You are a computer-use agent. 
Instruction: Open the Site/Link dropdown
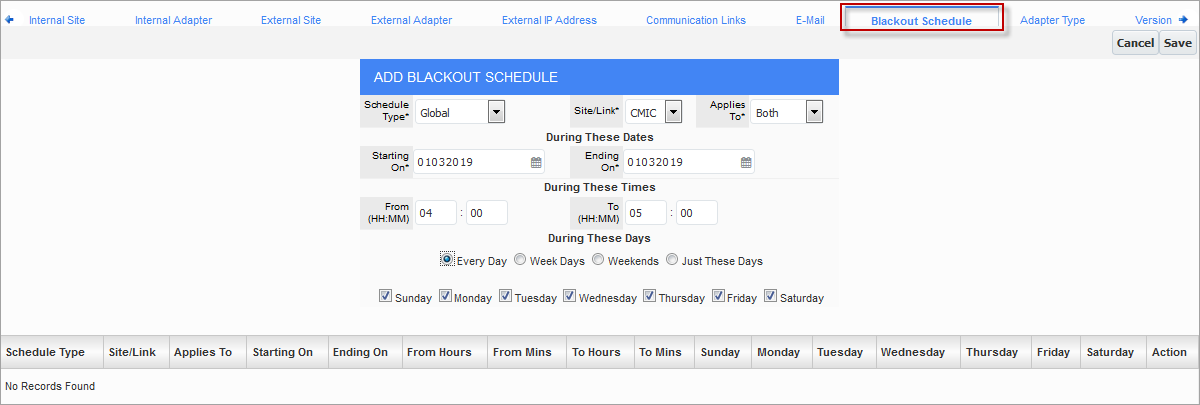[673, 112]
